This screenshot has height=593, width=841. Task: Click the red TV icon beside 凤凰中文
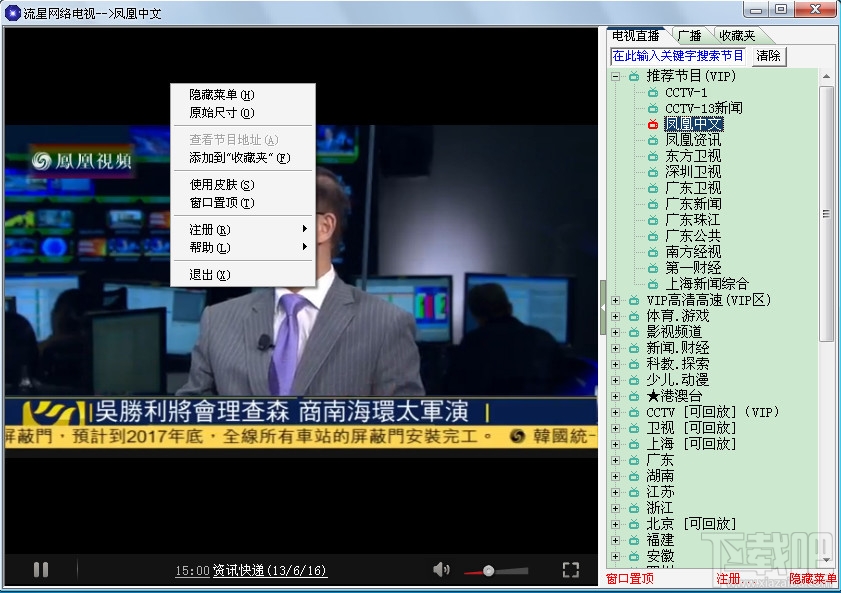(655, 123)
